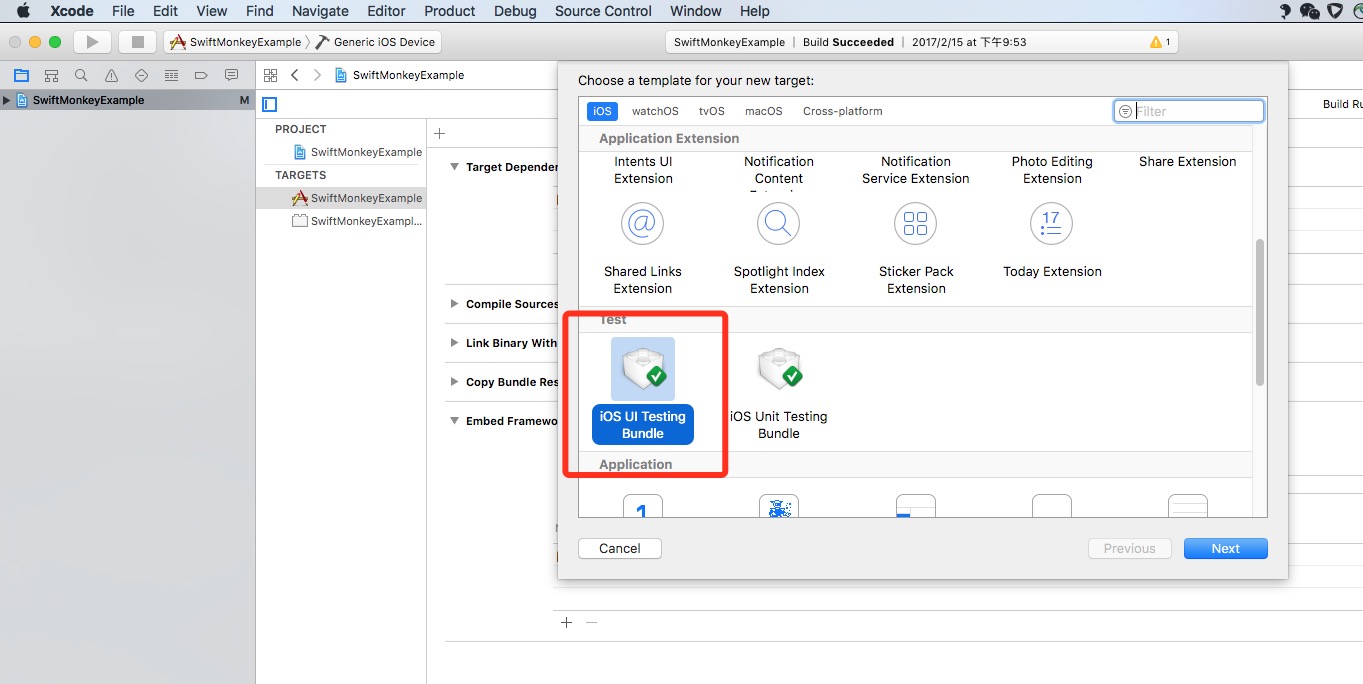The width and height of the screenshot is (1363, 684).
Task: Expand SwiftMonkeyExample project in navigator
Action: point(7,100)
